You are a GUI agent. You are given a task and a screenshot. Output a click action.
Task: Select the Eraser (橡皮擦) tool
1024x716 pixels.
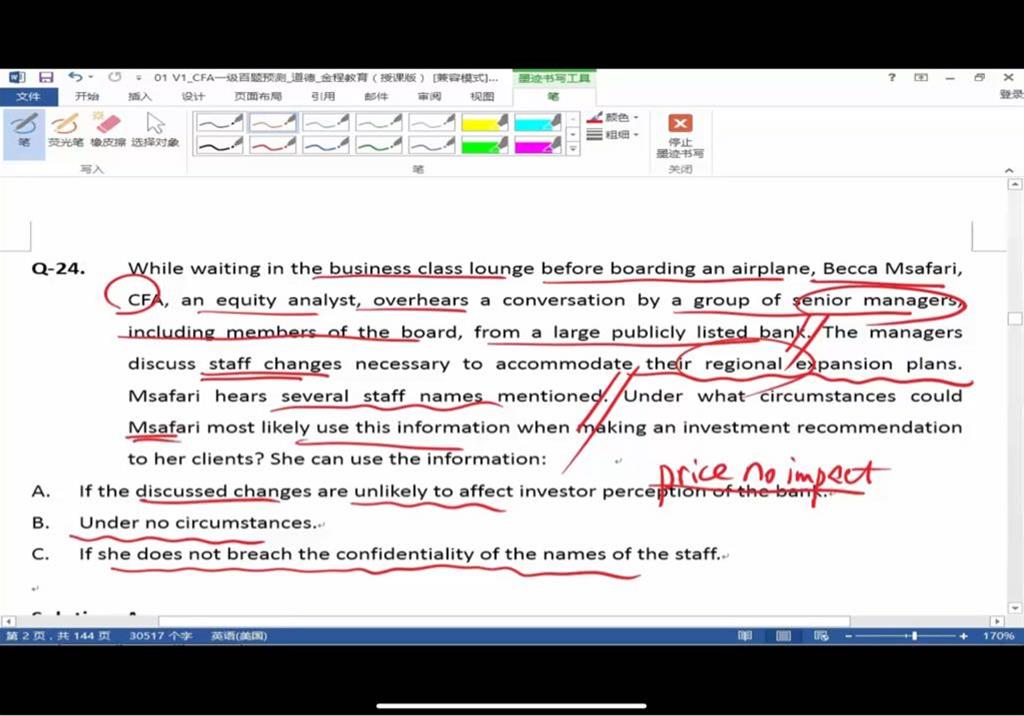[x=108, y=130]
